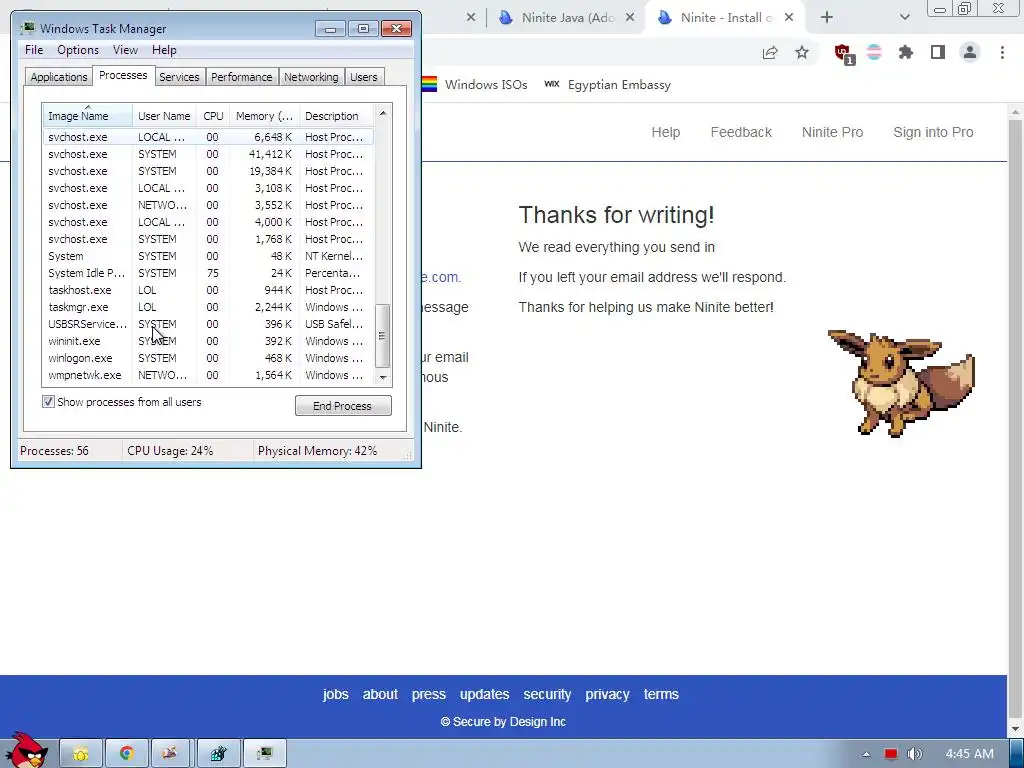Open the jobs footer link
This screenshot has width=1024, height=768.
[336, 694]
